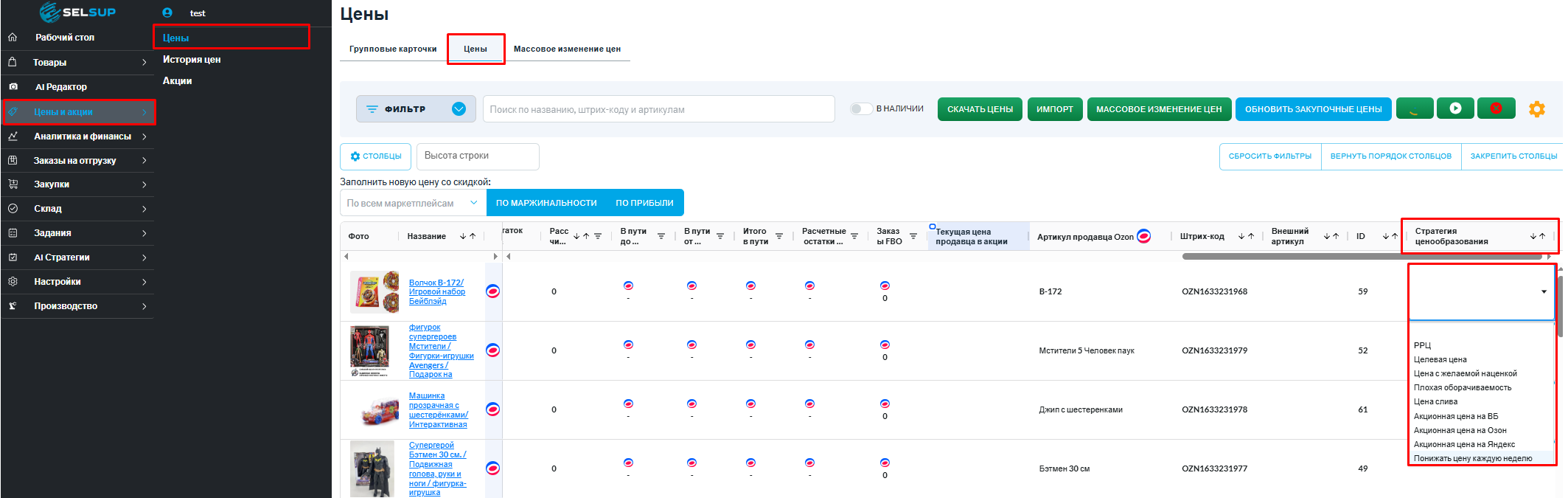Click Ozon logo in Артикул продавца header
Image resolution: width=1568 pixels, height=498 pixels.
click(x=1144, y=236)
